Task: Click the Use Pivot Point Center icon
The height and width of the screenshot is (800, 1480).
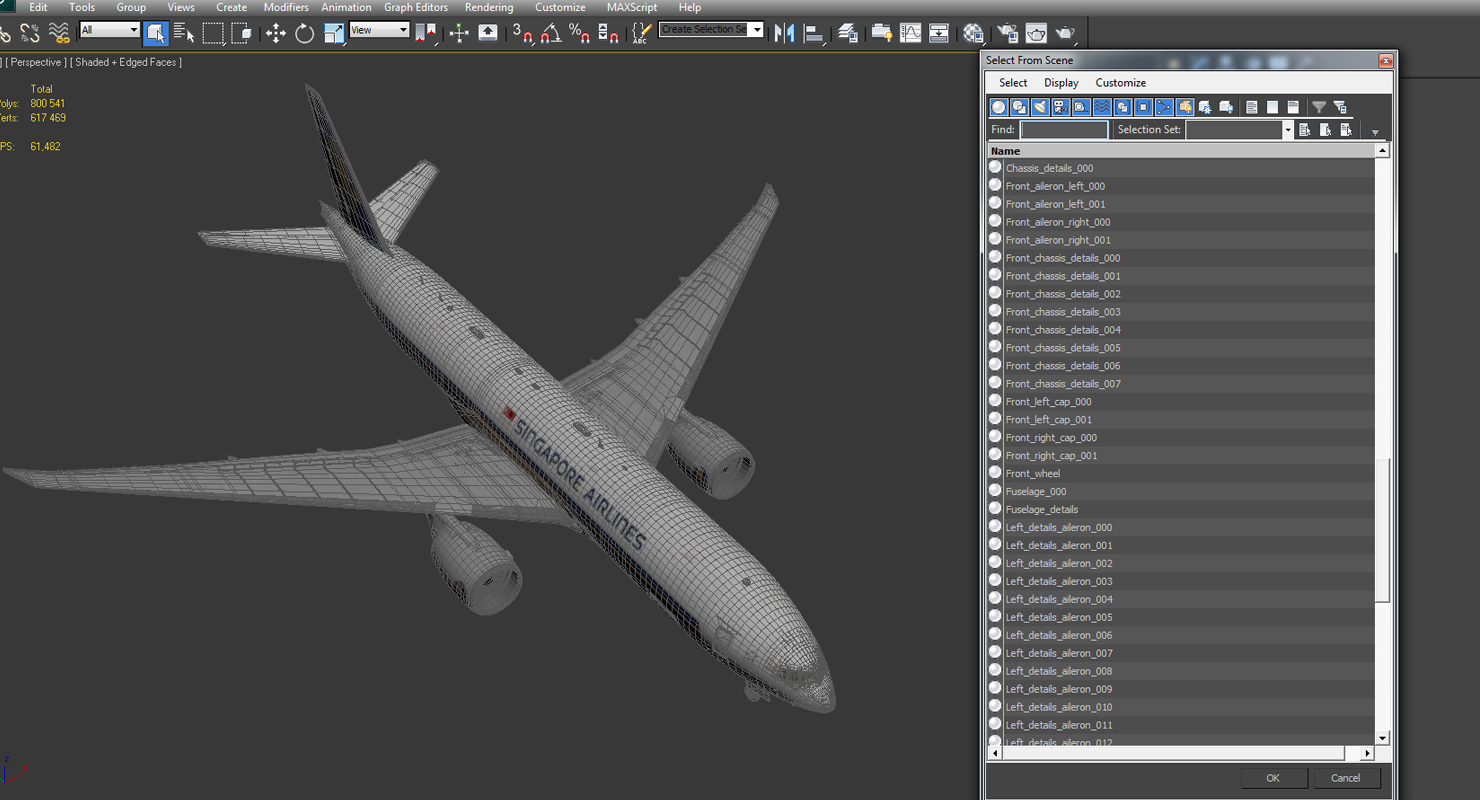Action: click(x=426, y=33)
